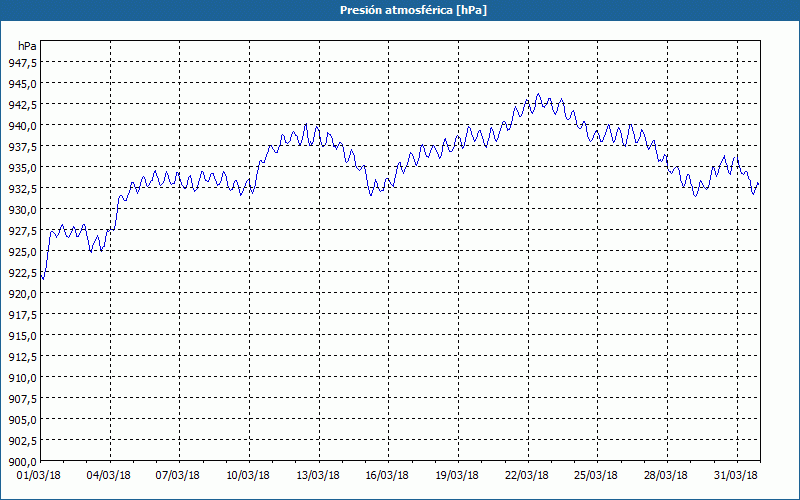Click the 16/03/18 date label

pyautogui.click(x=387, y=475)
